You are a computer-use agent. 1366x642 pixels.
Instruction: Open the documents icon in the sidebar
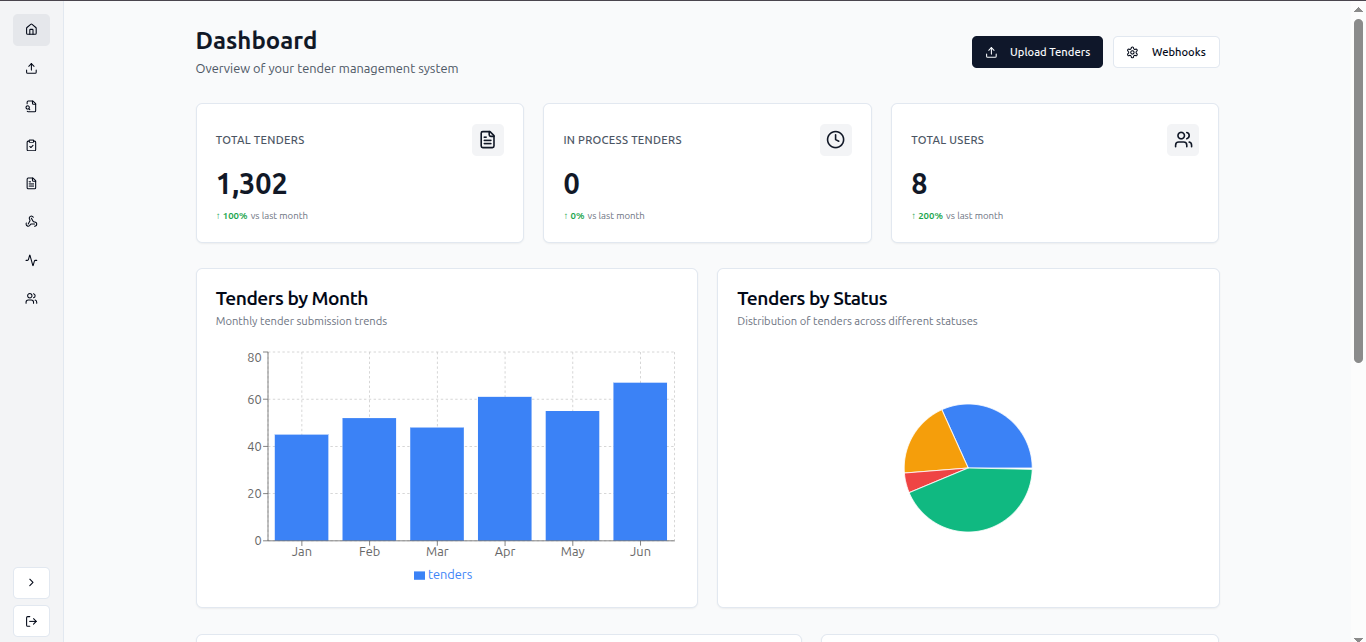point(31,183)
